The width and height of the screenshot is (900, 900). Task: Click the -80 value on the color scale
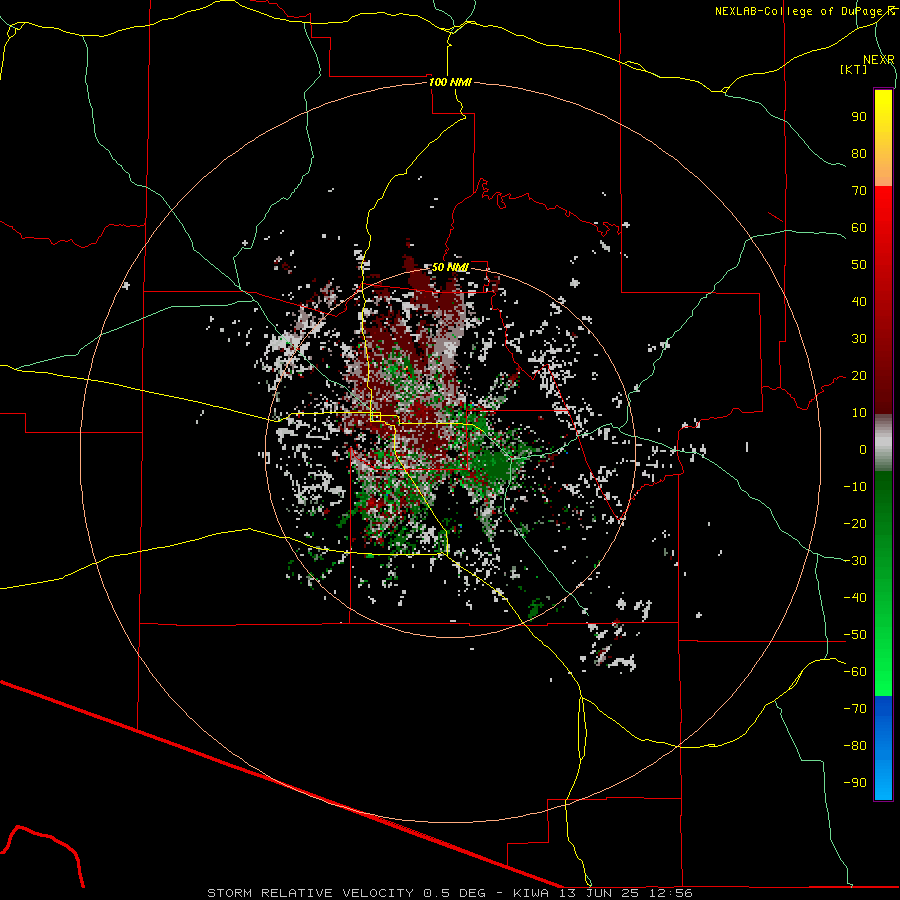click(x=855, y=746)
